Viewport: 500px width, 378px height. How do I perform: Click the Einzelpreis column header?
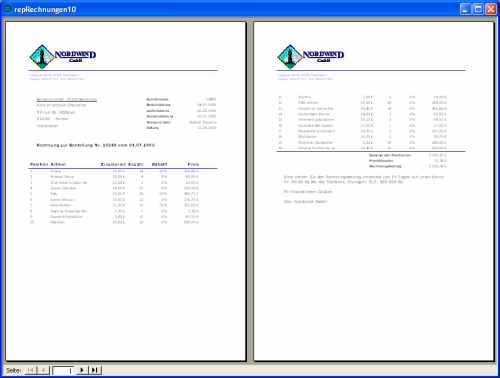(x=113, y=164)
